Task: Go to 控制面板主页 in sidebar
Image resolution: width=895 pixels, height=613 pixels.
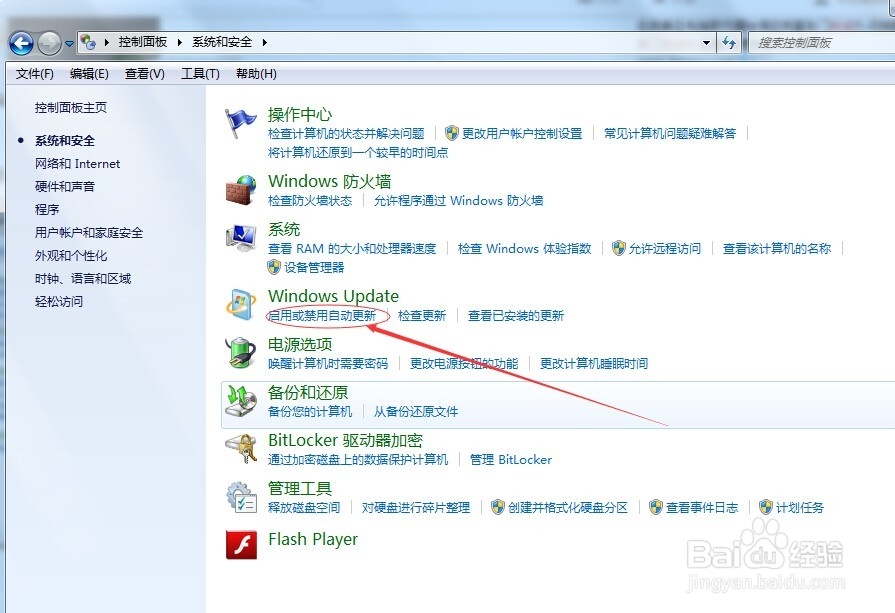Action: [71, 107]
